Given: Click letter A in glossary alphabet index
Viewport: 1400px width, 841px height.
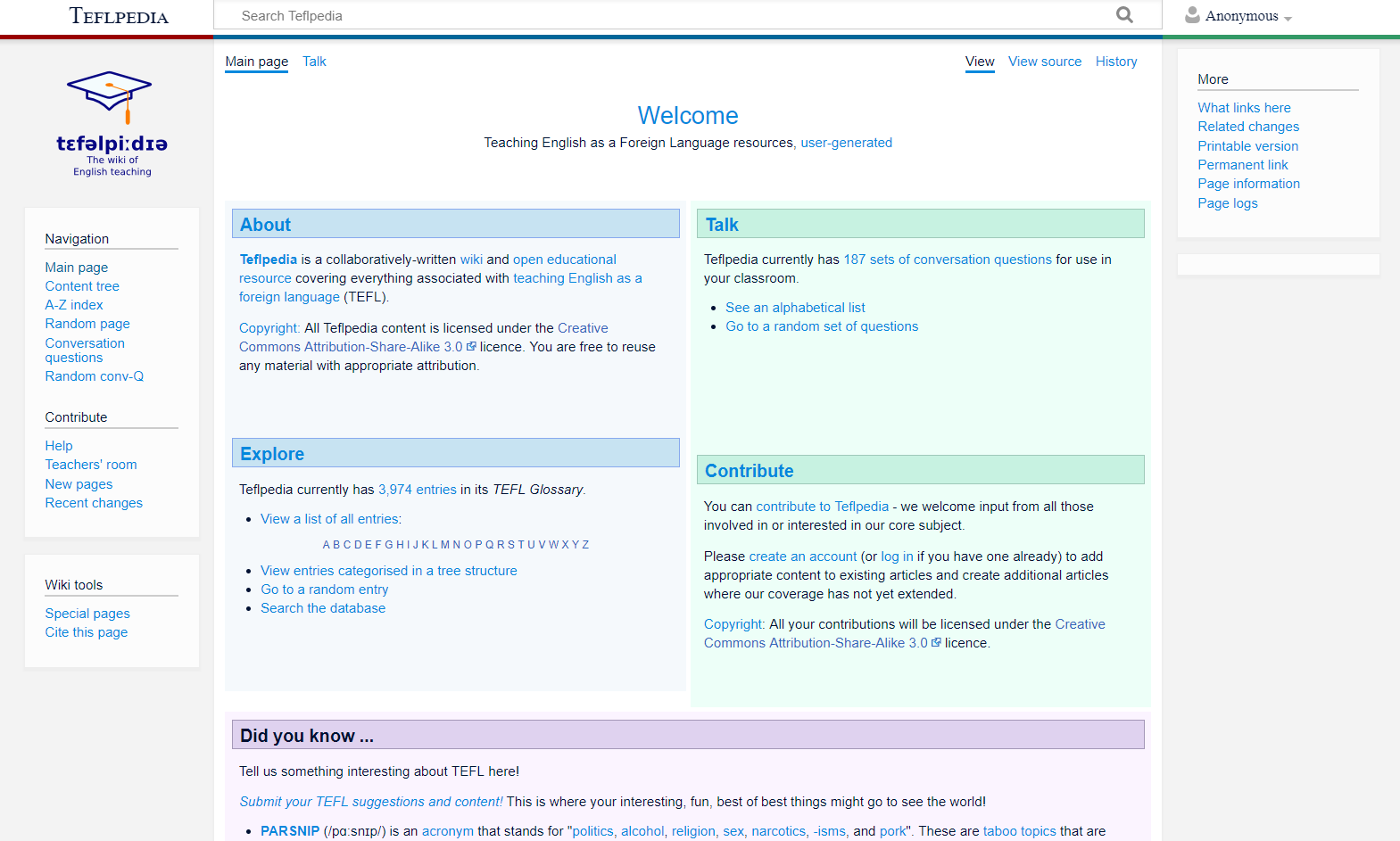Looking at the screenshot, I should [326, 545].
